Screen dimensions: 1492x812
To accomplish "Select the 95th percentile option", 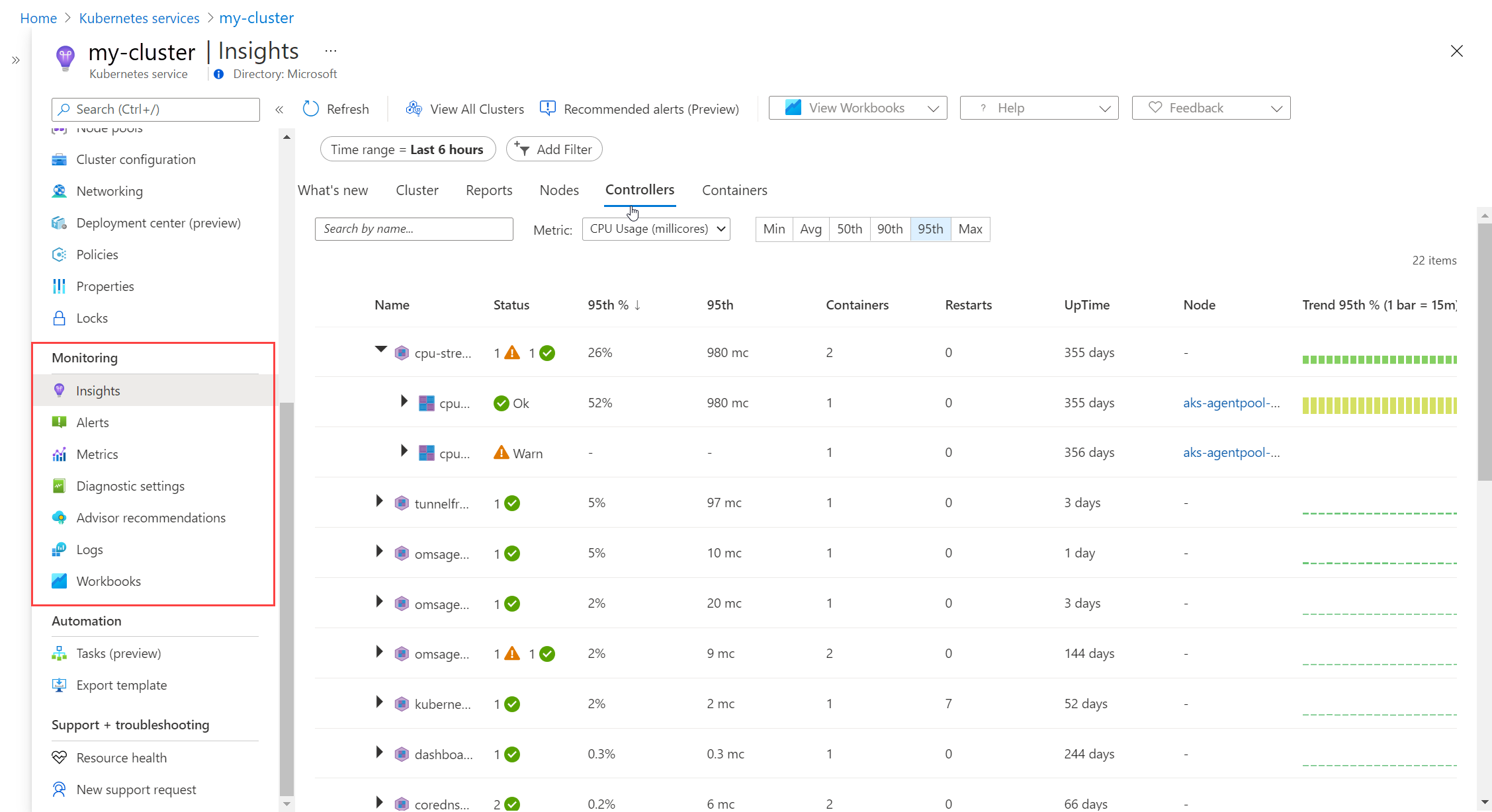I will tap(930, 229).
